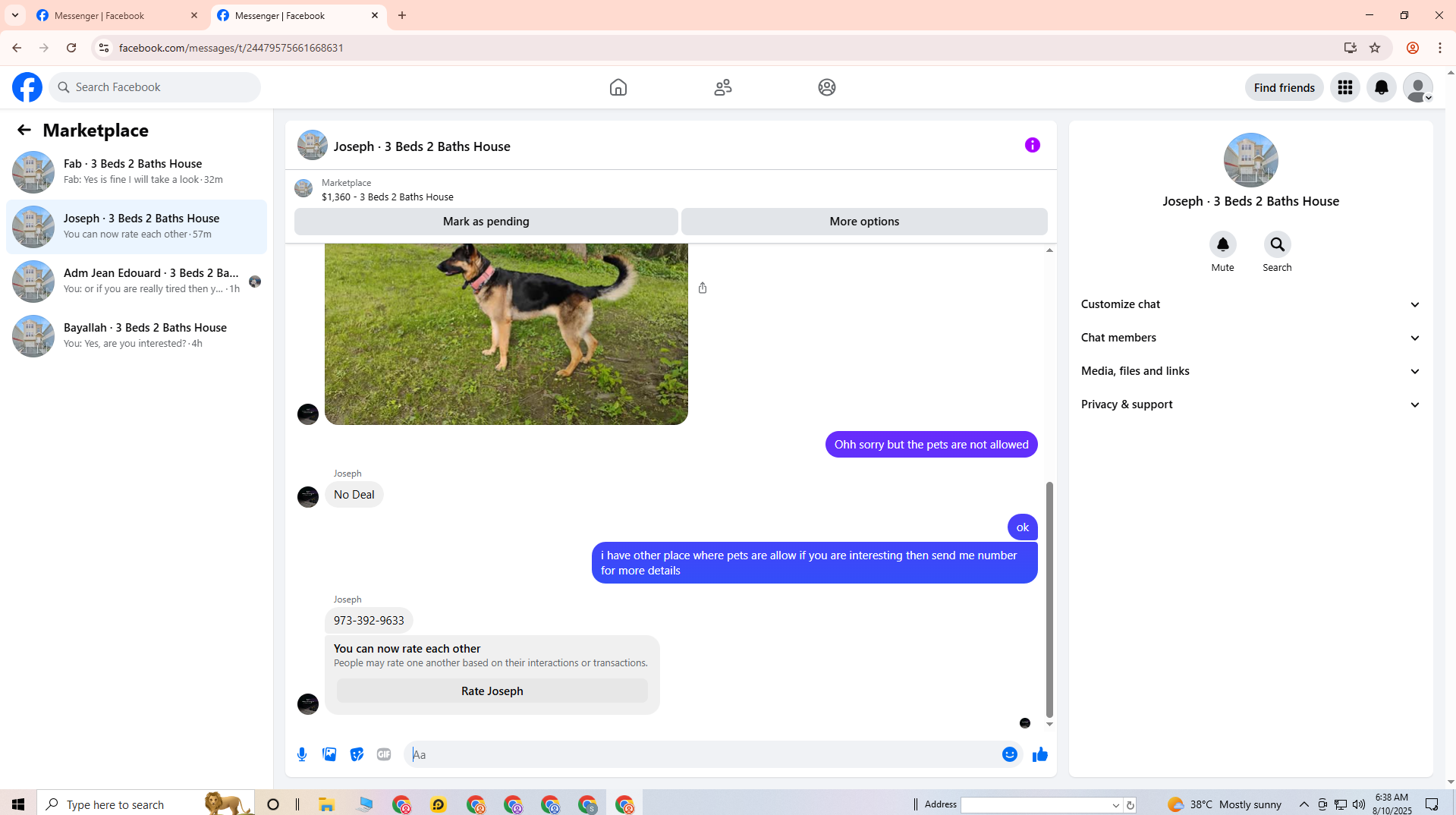Open the emoji picker
This screenshot has height=815, width=1456.
[x=1010, y=754]
